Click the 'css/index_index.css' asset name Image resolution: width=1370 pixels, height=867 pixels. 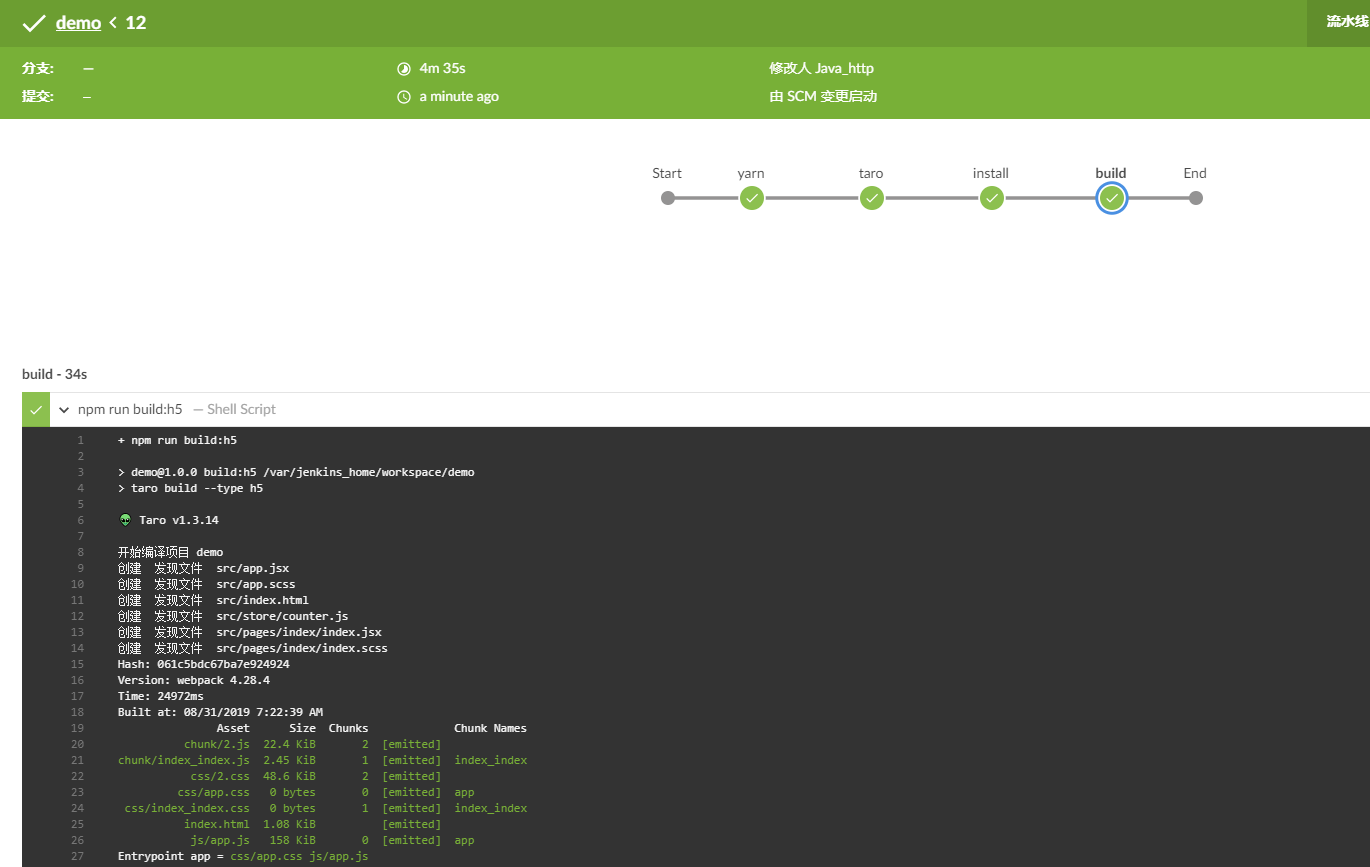point(187,808)
